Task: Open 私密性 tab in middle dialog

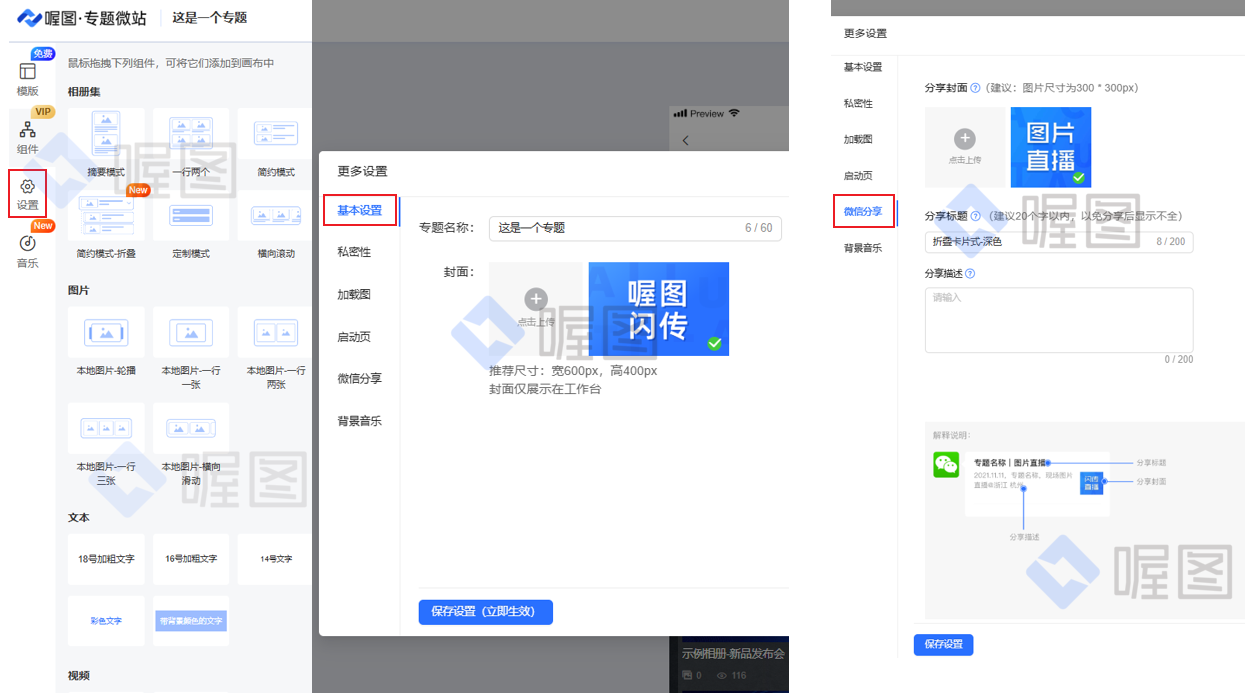Action: pyautogui.click(x=354, y=252)
